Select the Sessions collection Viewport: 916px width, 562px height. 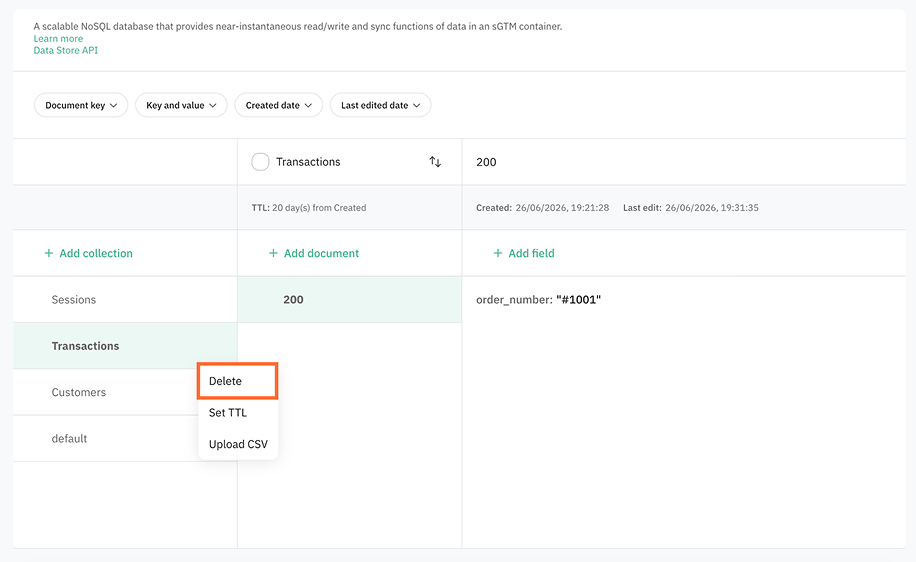pyautogui.click(x=125, y=300)
